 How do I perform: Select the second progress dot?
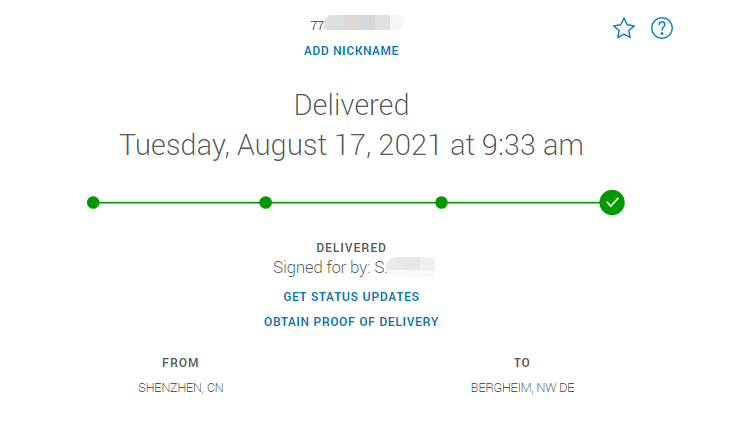tap(266, 202)
